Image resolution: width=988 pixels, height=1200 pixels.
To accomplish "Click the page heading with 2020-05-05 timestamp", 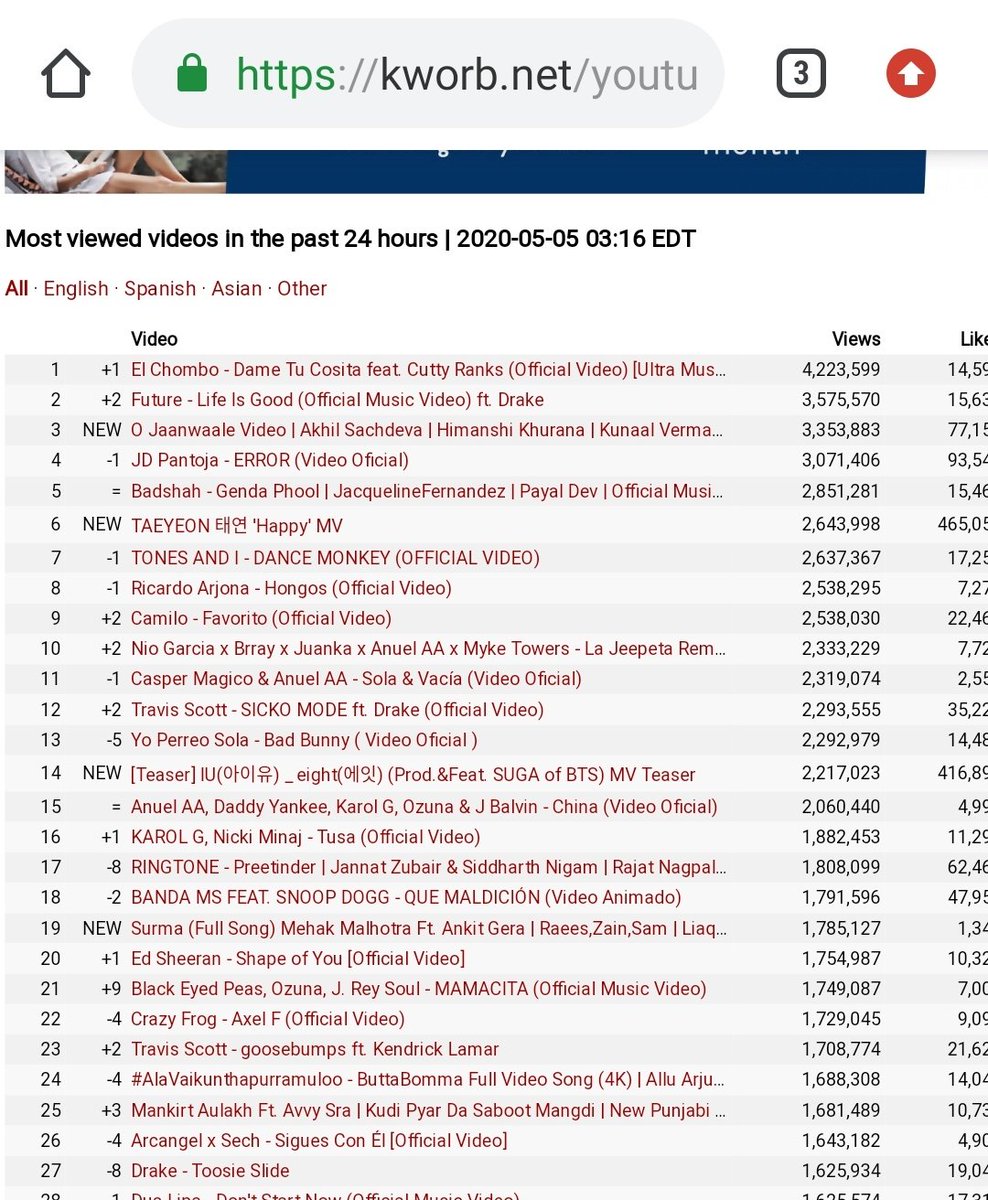I will [x=351, y=239].
